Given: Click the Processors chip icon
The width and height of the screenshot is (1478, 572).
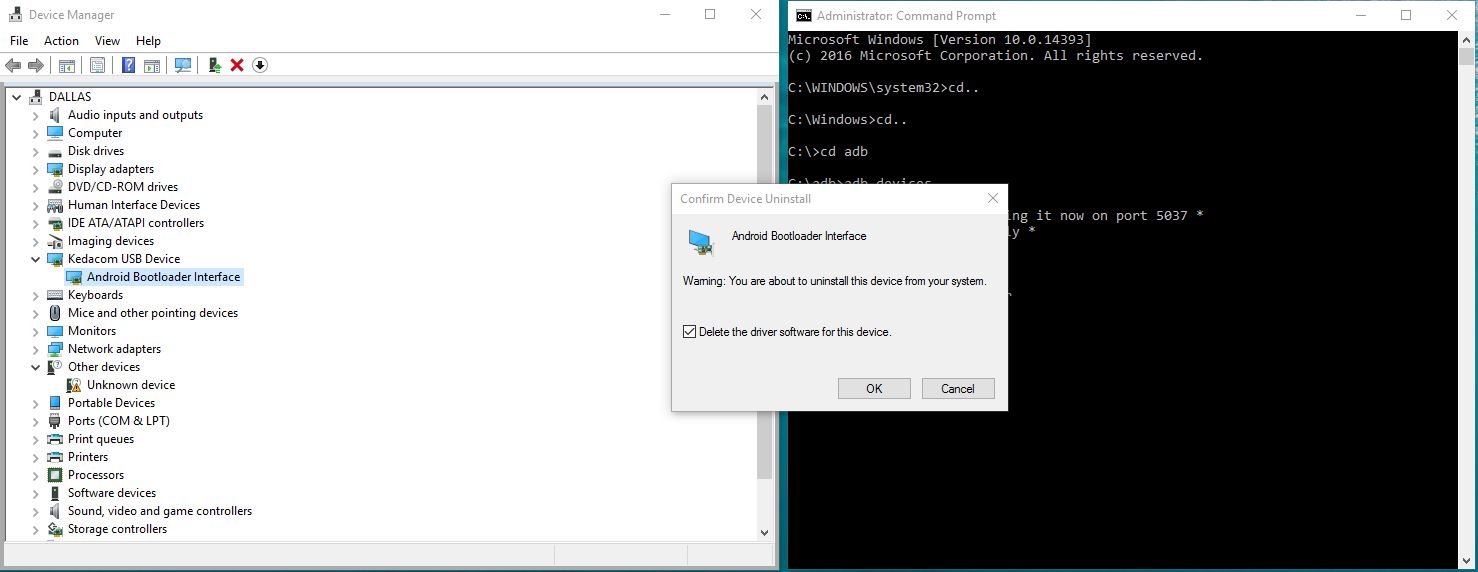Looking at the screenshot, I should click(x=55, y=475).
